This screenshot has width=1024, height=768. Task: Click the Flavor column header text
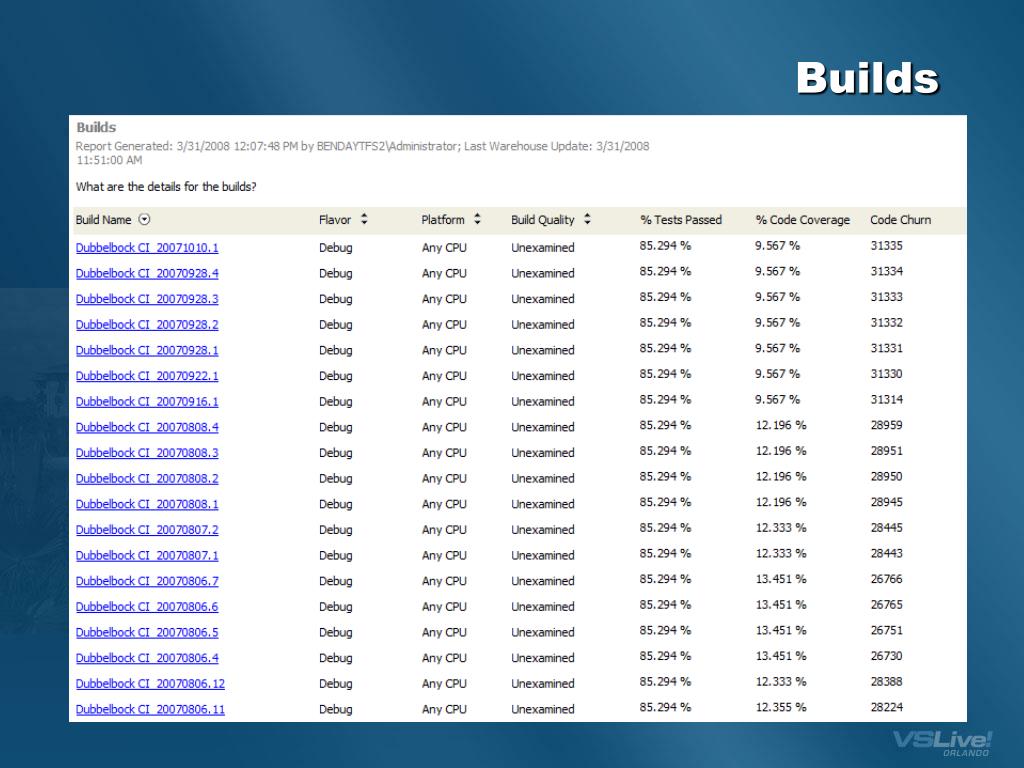click(335, 219)
